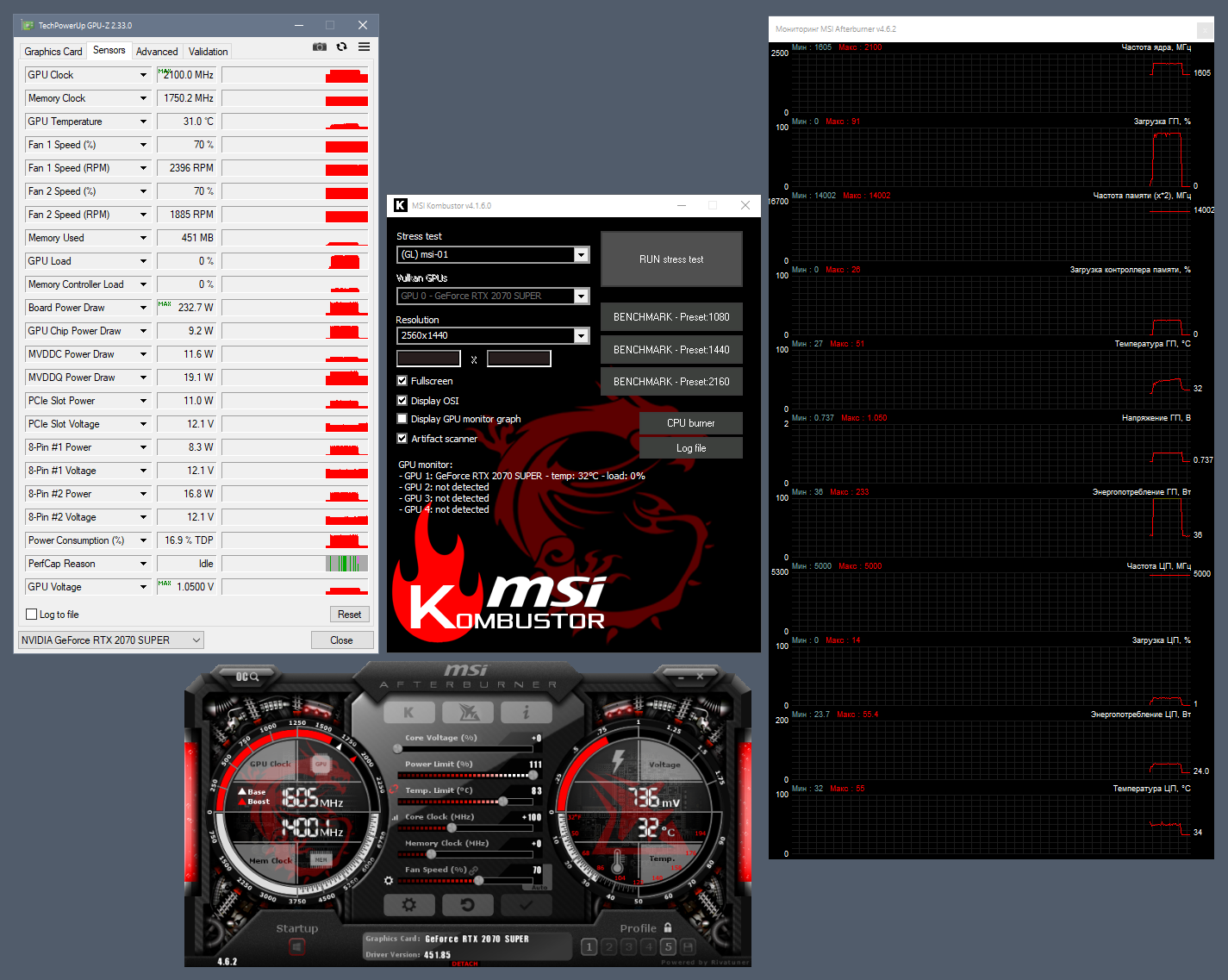The height and width of the screenshot is (980, 1228).
Task: Toggle the Artifact scanner checkbox
Action: tap(402, 439)
